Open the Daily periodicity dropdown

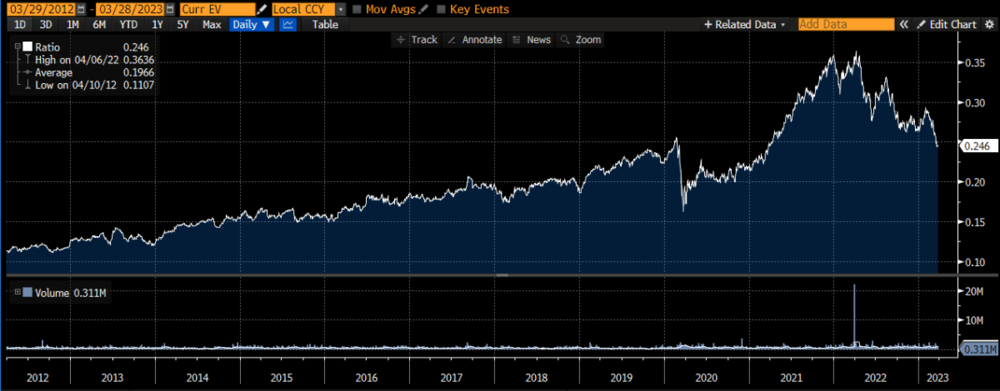tap(251, 24)
